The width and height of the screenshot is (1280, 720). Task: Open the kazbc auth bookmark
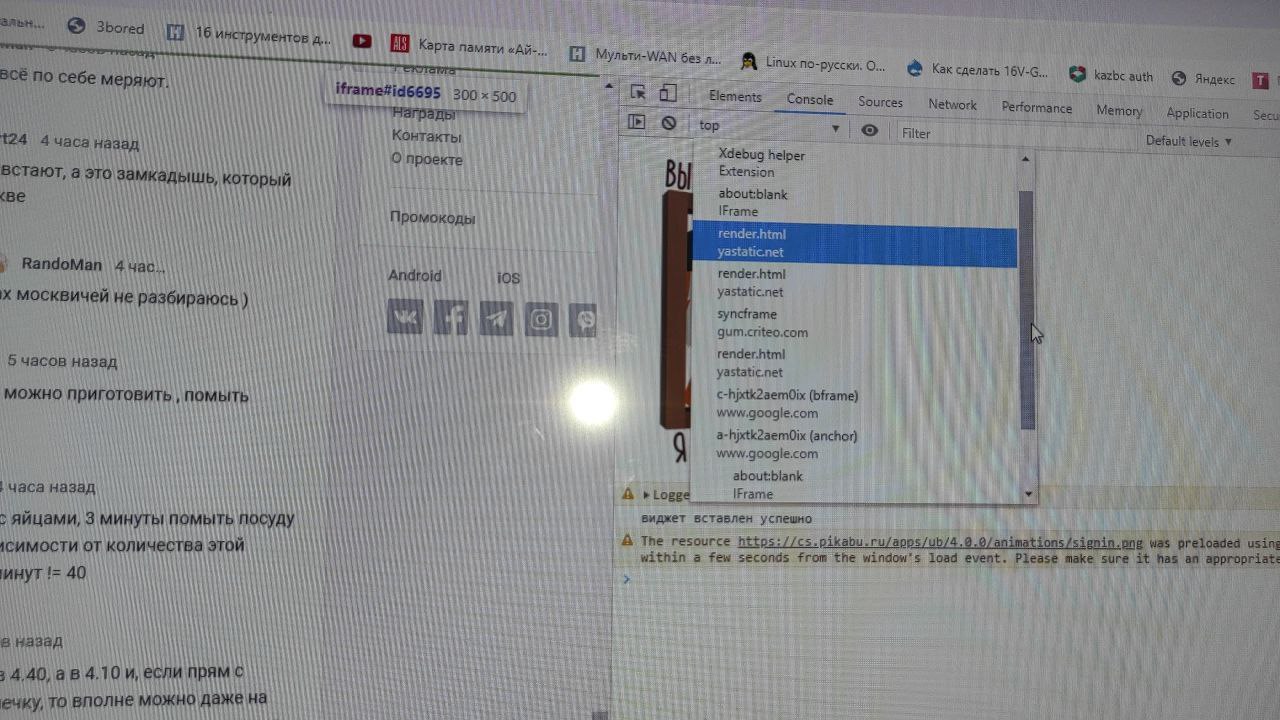[x=1111, y=75]
